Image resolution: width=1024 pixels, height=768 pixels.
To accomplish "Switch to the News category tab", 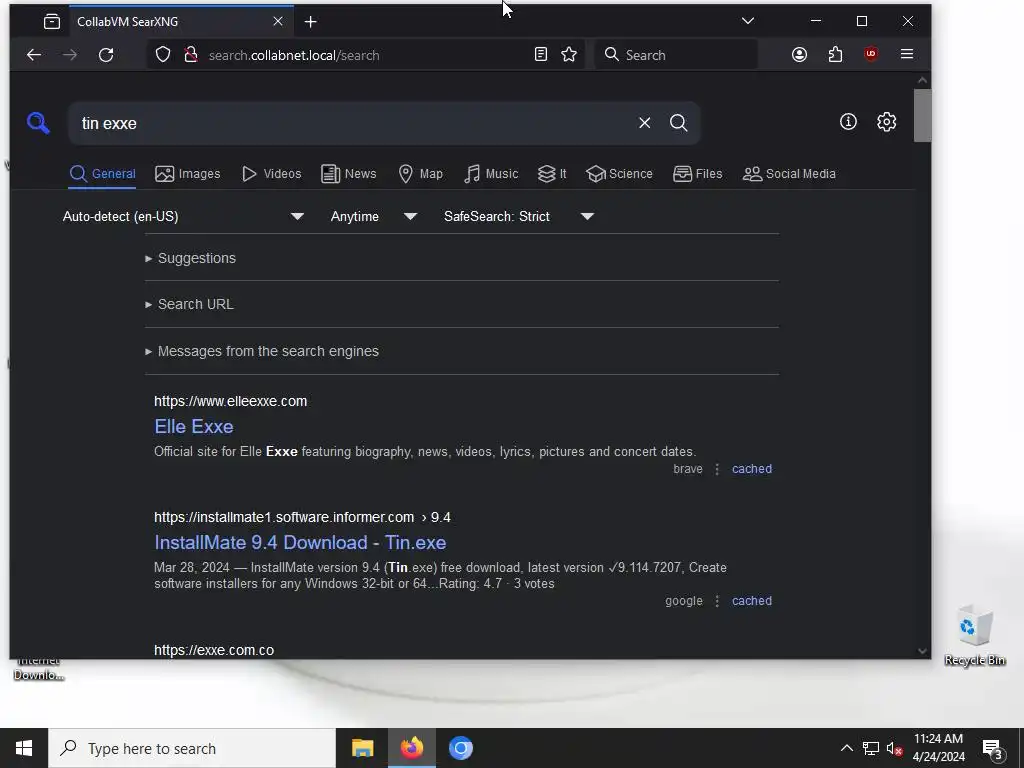I will tap(349, 174).
